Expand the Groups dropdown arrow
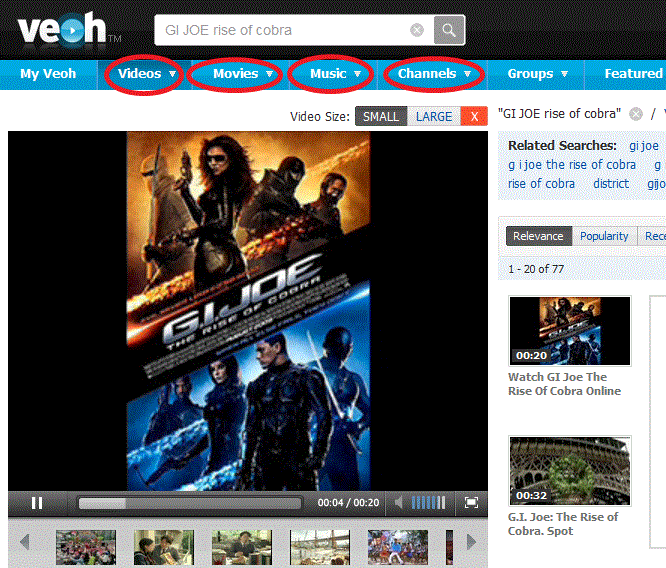The height and width of the screenshot is (568, 666). click(564, 74)
